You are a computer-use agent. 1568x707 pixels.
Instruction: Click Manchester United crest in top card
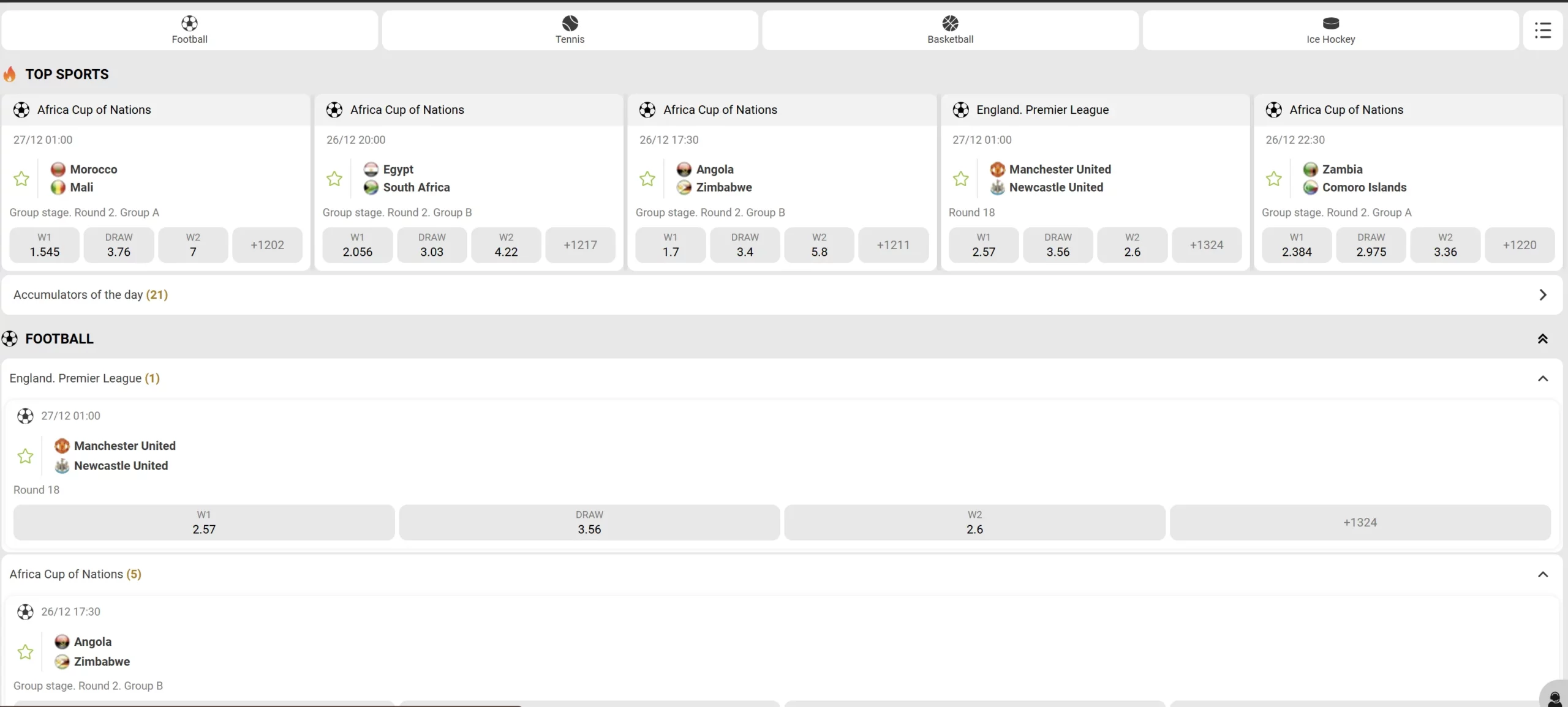pos(997,169)
